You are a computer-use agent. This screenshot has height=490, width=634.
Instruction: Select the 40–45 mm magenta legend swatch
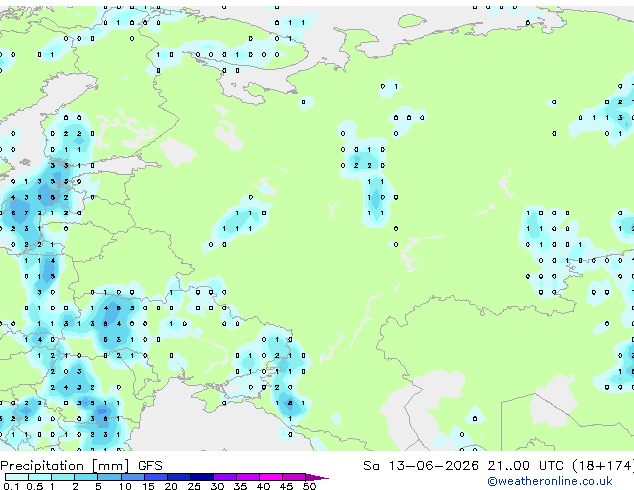[x=271, y=477]
